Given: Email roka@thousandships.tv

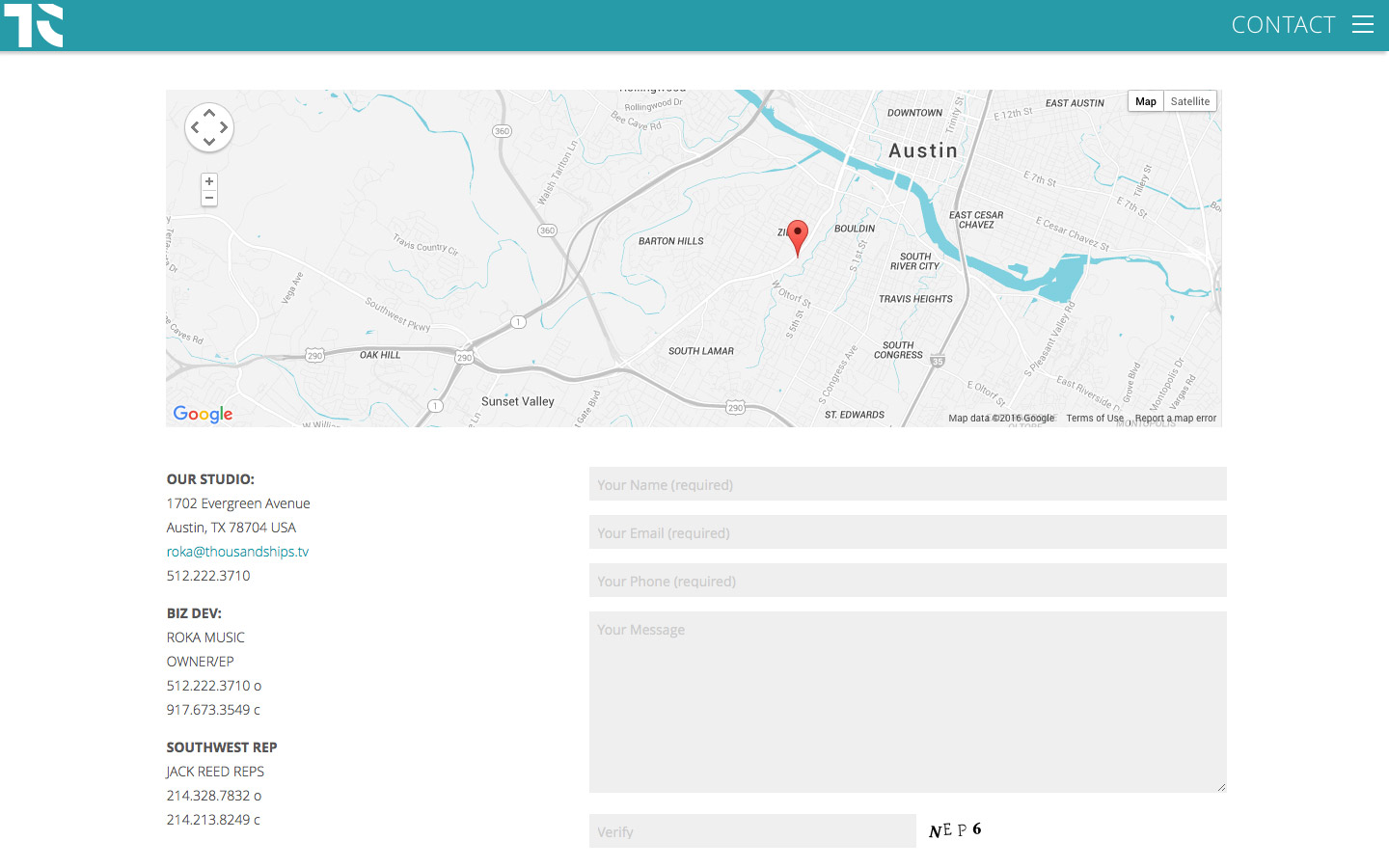Looking at the screenshot, I should click(x=237, y=552).
